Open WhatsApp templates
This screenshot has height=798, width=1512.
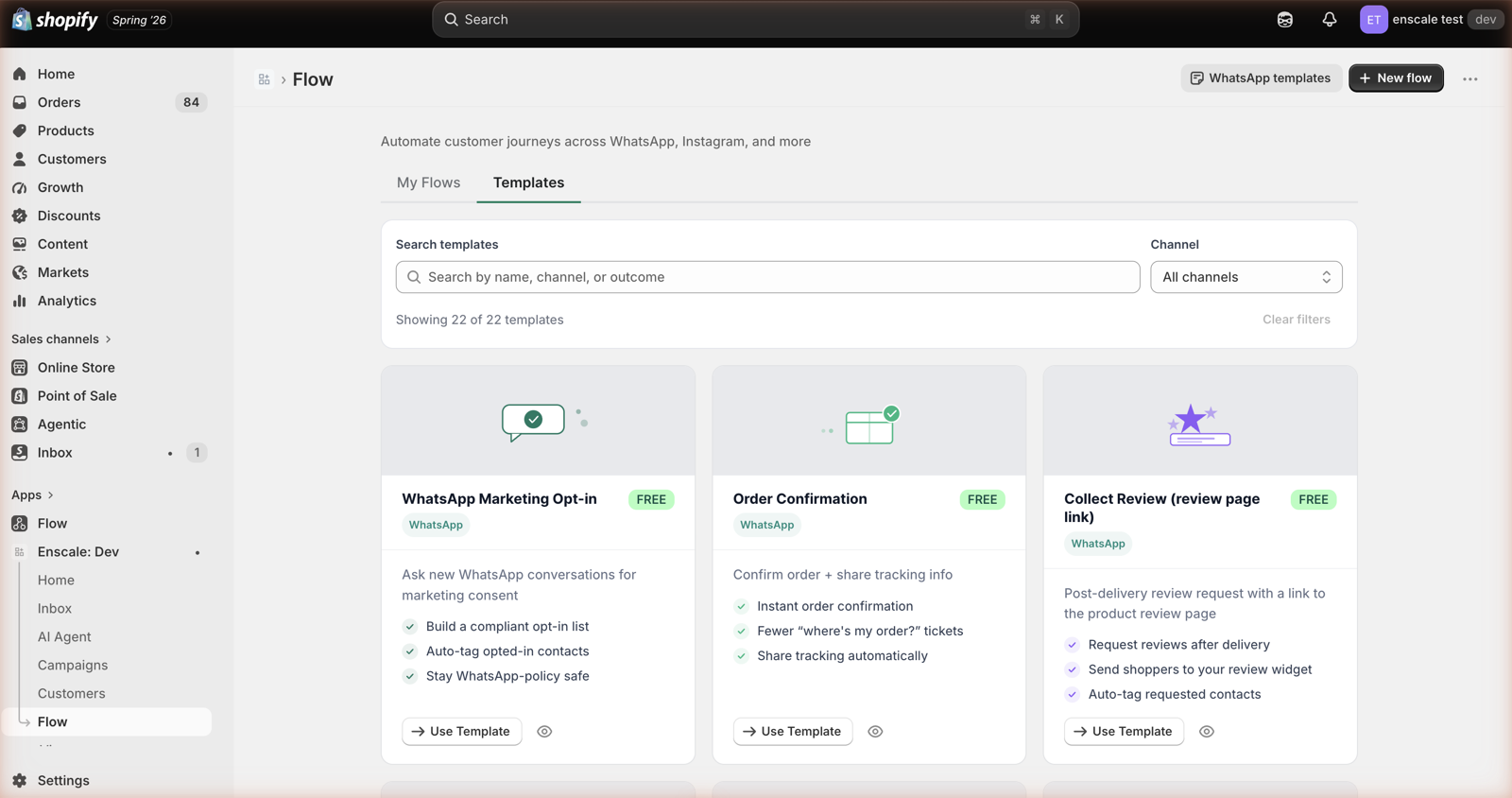[1261, 78]
